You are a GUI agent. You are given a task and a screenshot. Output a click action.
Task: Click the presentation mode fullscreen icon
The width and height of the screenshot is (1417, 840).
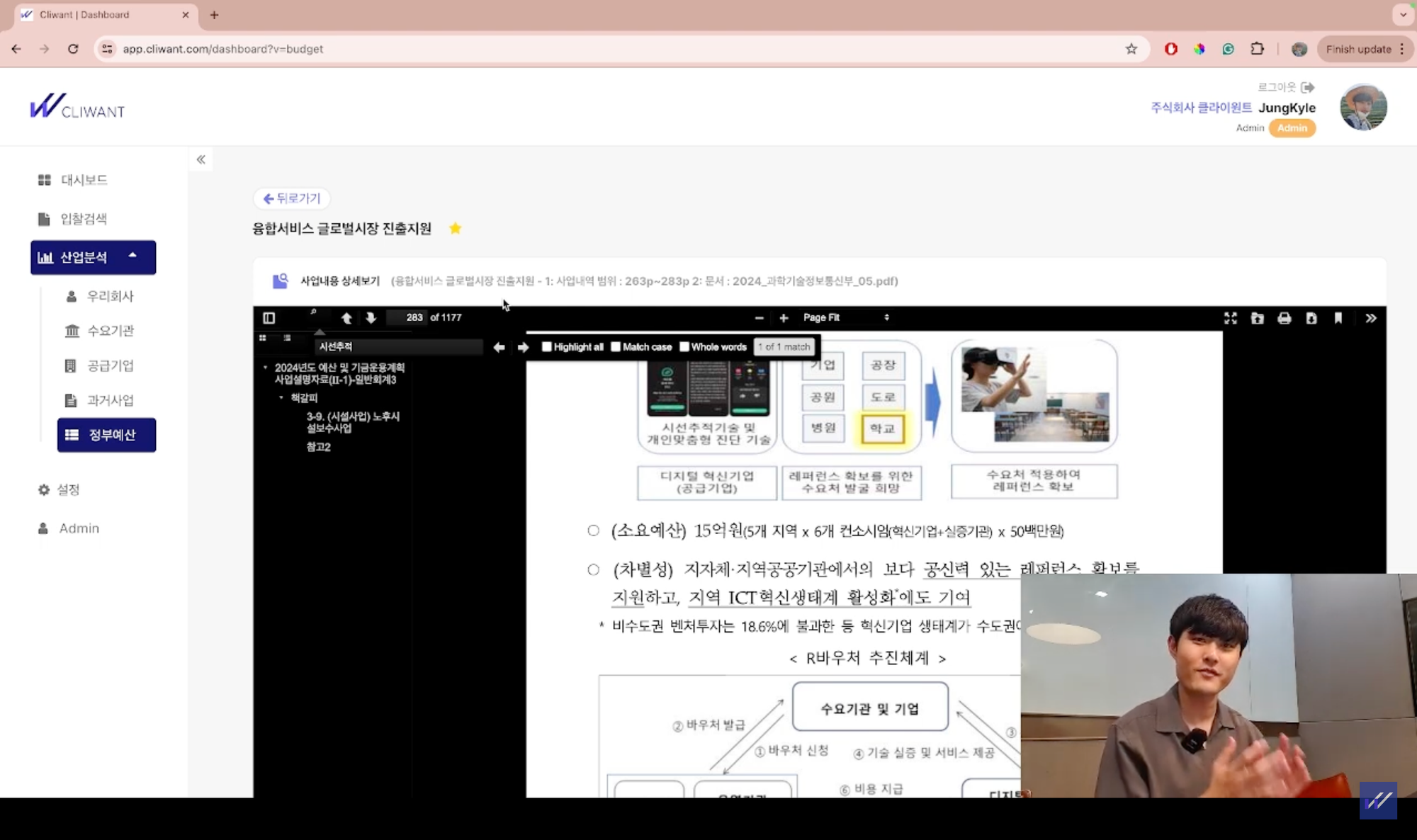pyautogui.click(x=1231, y=318)
